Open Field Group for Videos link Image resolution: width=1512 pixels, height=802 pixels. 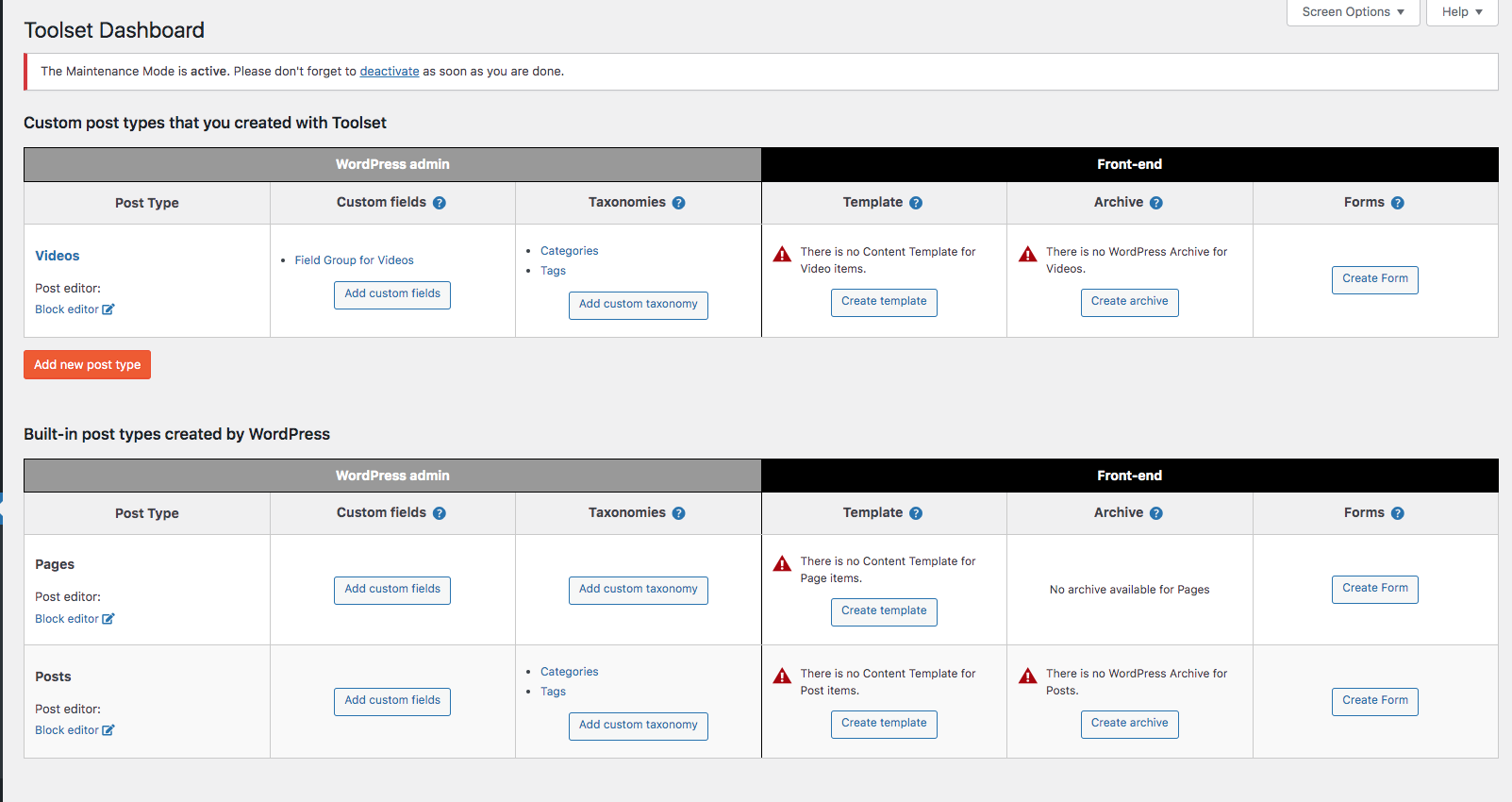[354, 260]
